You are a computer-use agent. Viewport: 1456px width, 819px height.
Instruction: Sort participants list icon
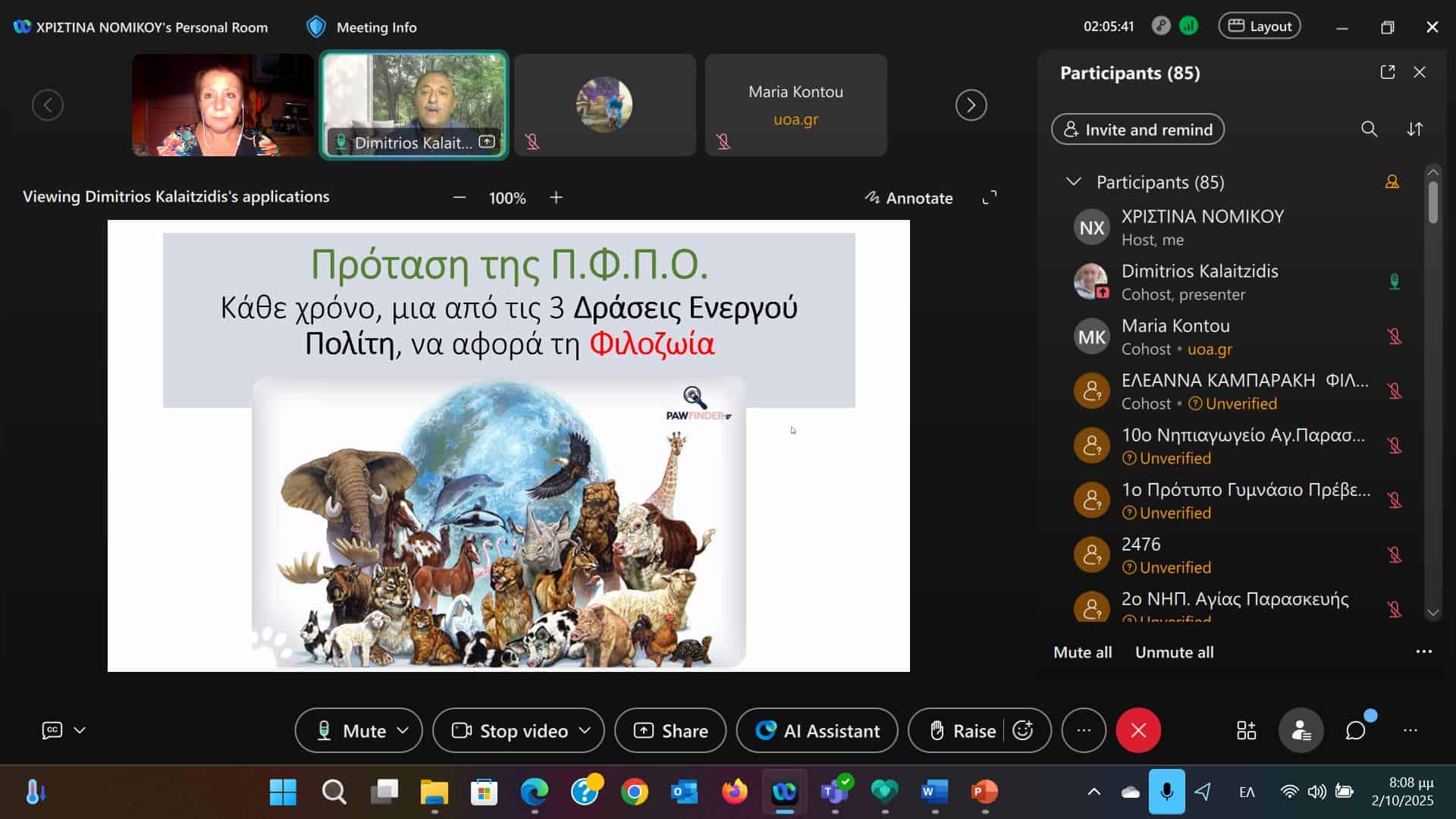click(1415, 129)
